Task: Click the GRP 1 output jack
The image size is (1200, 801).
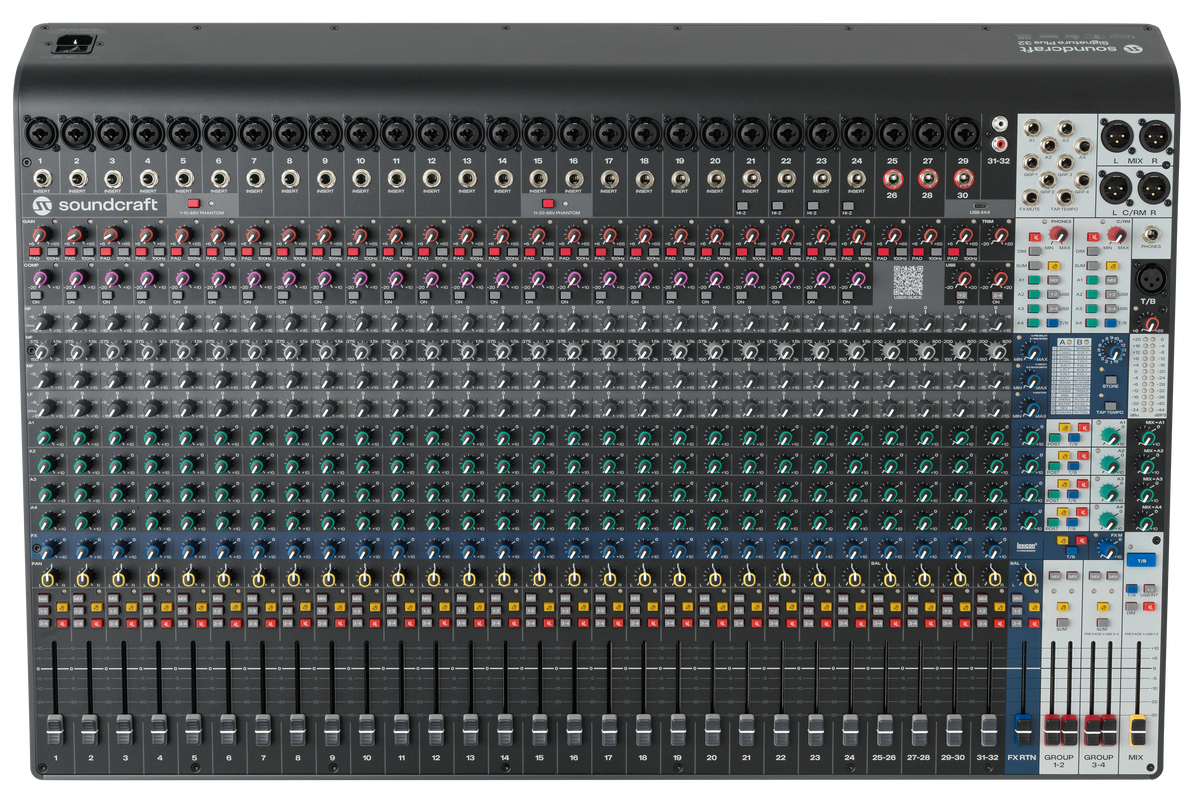Action: point(1031,163)
